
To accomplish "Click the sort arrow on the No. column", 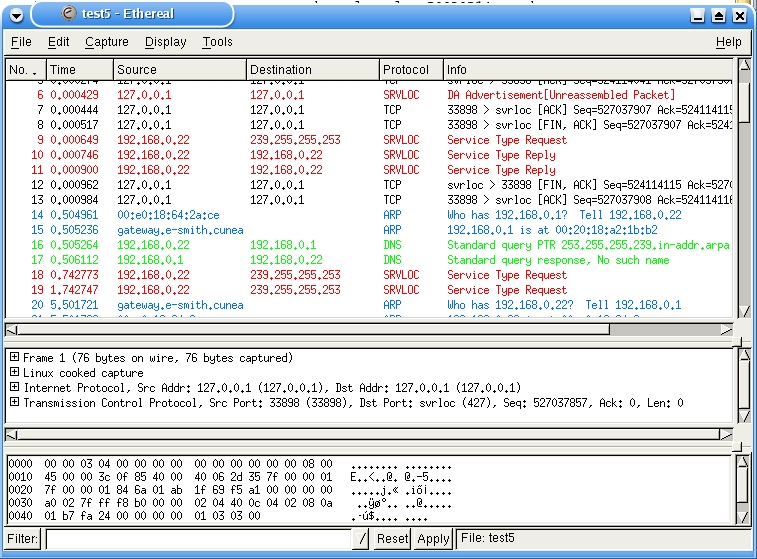I will [x=36, y=71].
